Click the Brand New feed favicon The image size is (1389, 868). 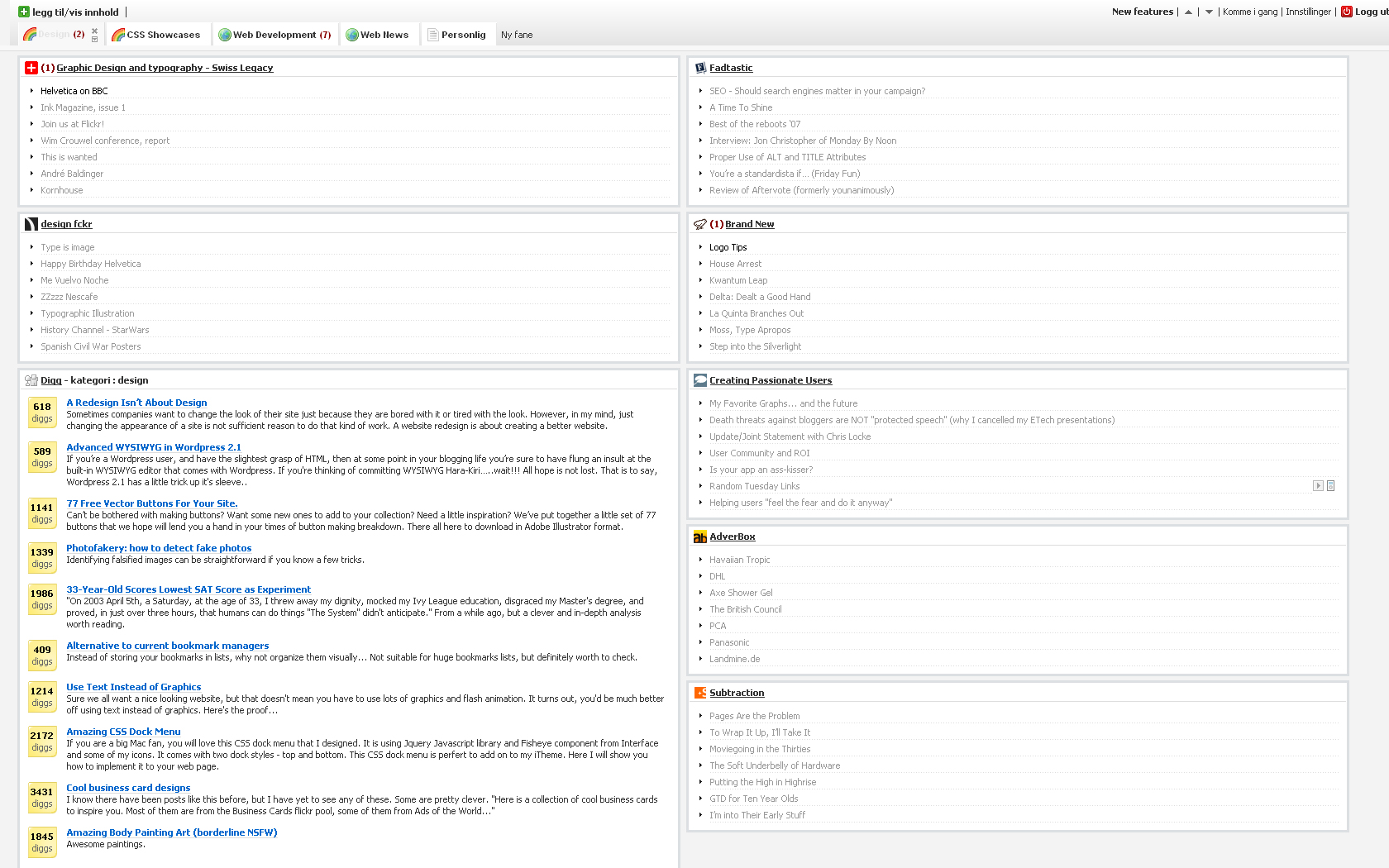tap(700, 224)
